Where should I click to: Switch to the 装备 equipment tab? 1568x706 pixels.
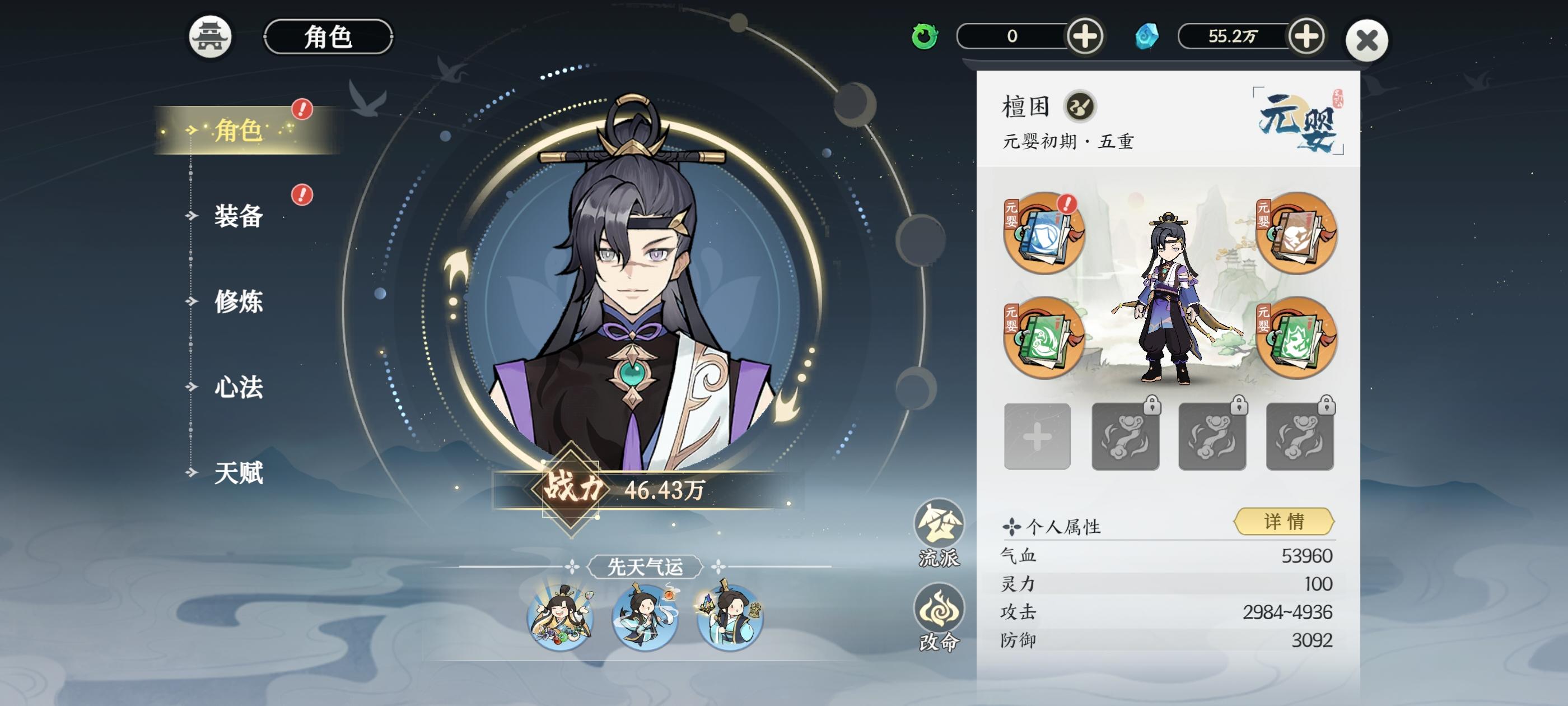[239, 216]
